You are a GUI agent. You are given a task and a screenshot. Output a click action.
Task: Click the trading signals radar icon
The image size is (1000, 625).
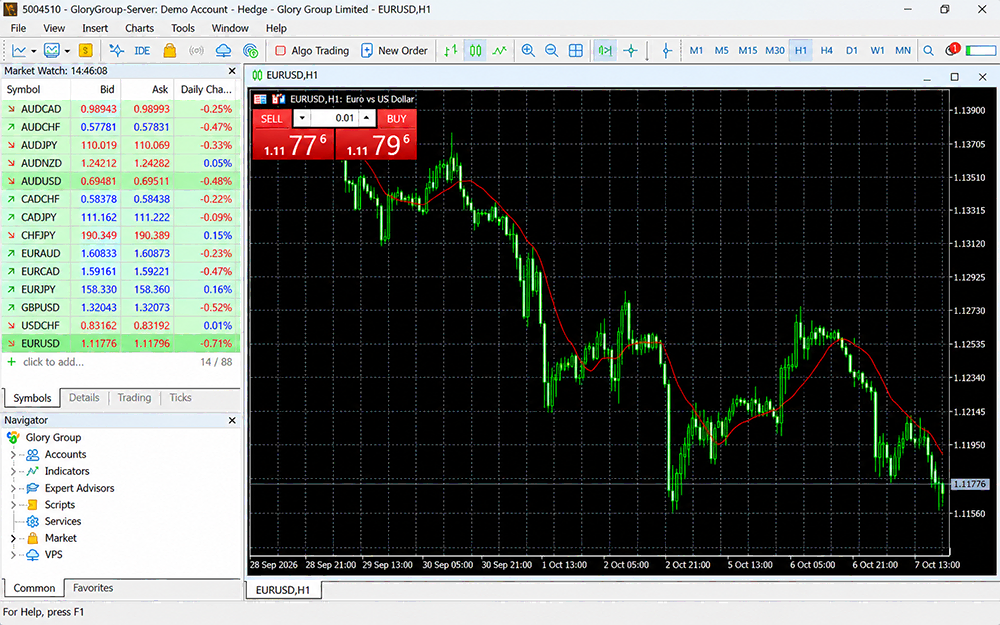[251, 50]
